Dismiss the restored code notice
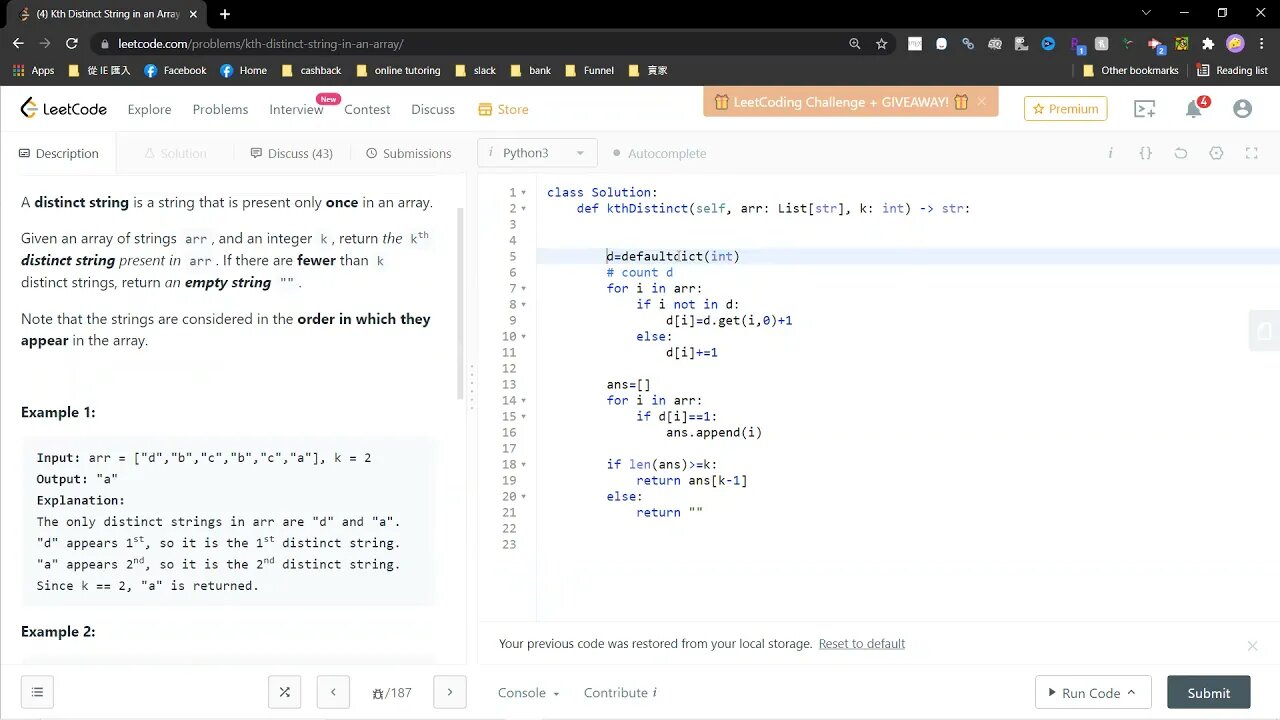The height and width of the screenshot is (720, 1280). [x=1252, y=646]
